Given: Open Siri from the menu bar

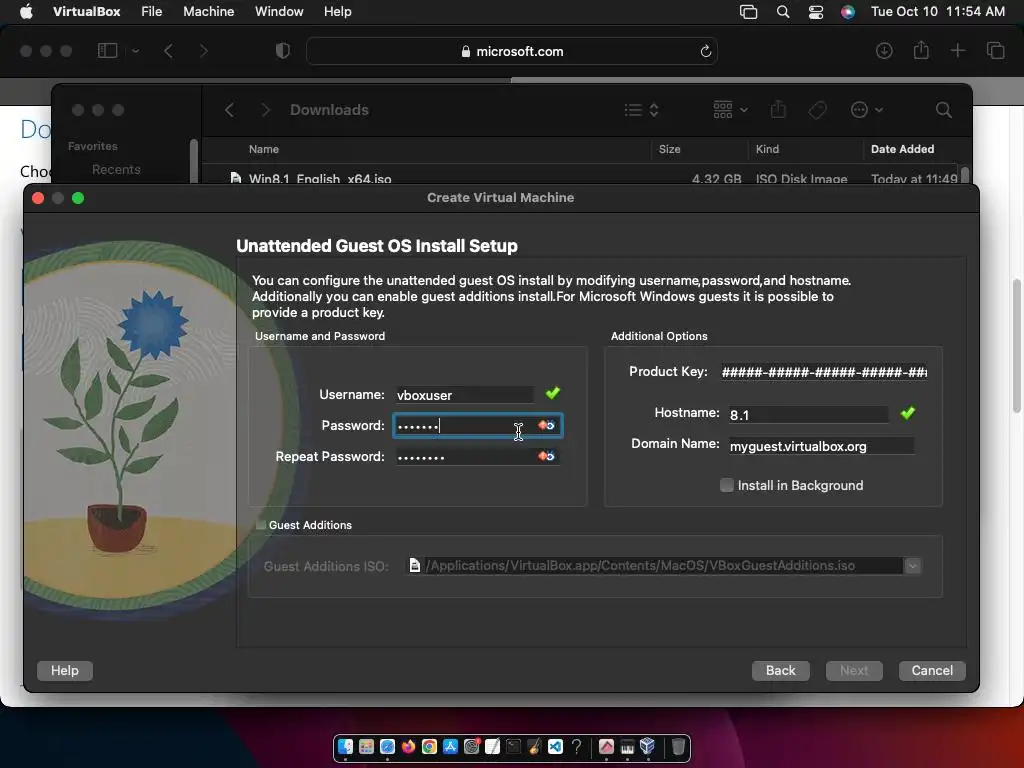Looking at the screenshot, I should (x=848, y=12).
